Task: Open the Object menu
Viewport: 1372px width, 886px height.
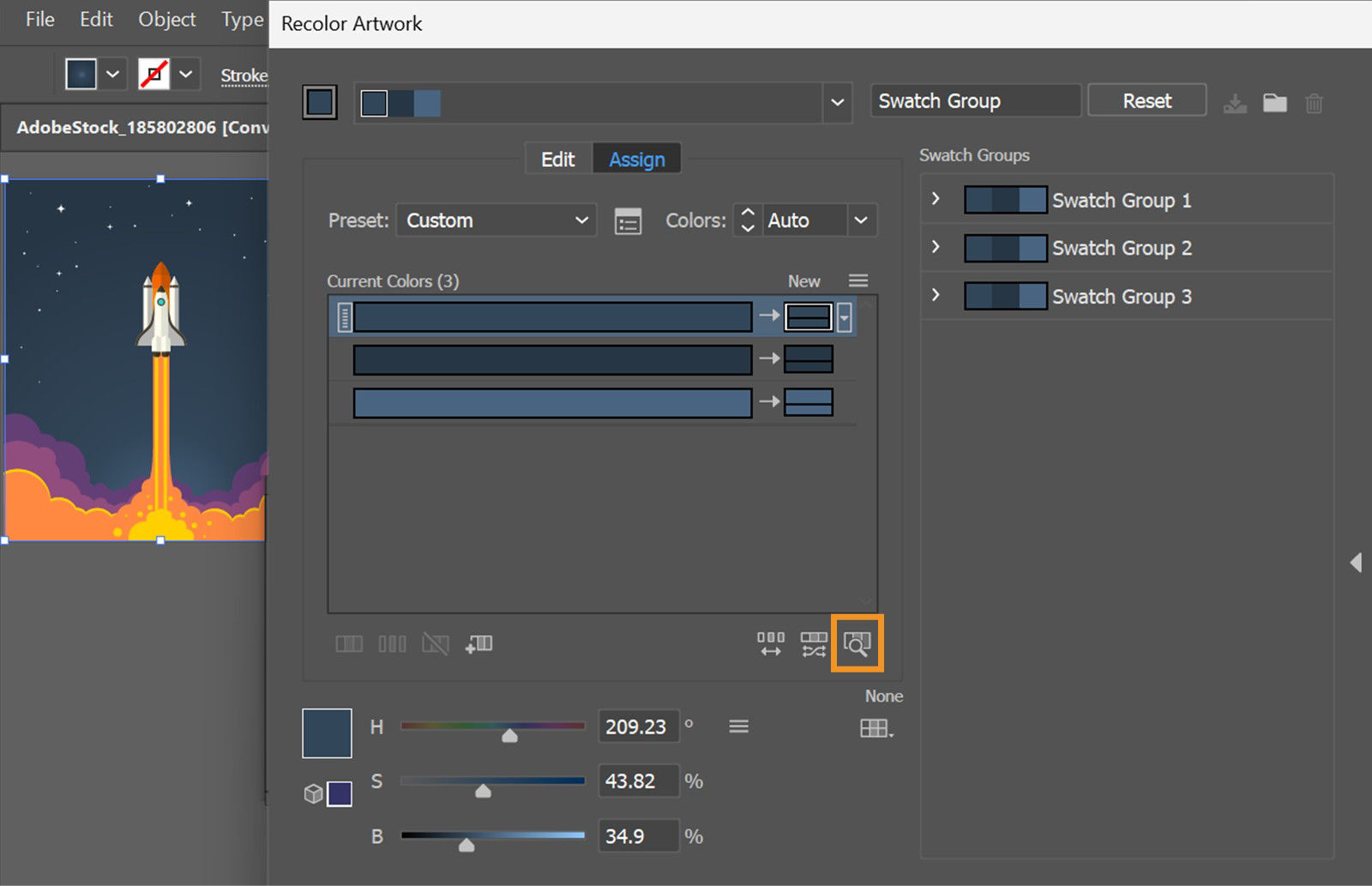Action: [166, 19]
